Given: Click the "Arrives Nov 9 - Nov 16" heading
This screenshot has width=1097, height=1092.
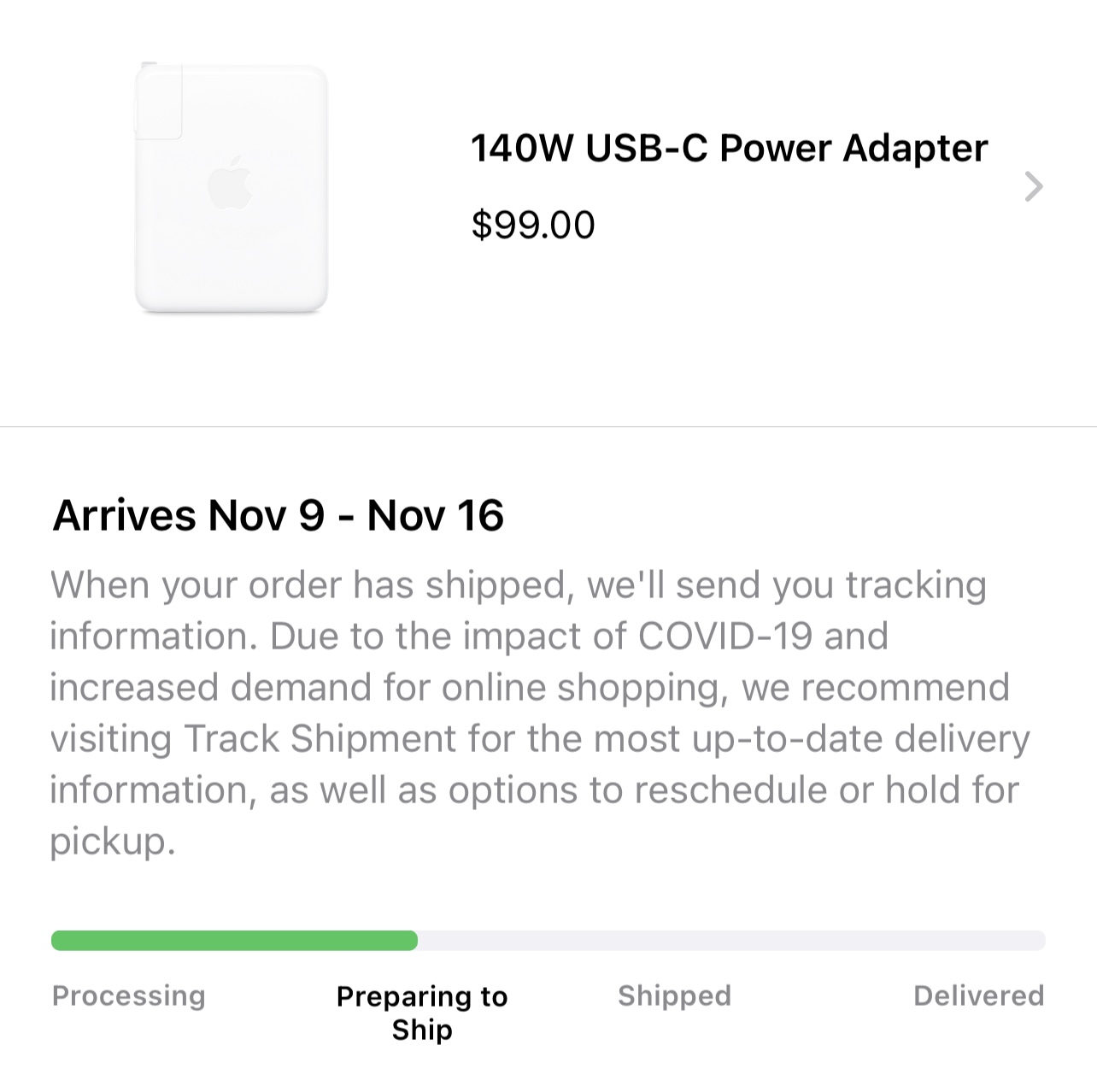Looking at the screenshot, I should (x=278, y=516).
